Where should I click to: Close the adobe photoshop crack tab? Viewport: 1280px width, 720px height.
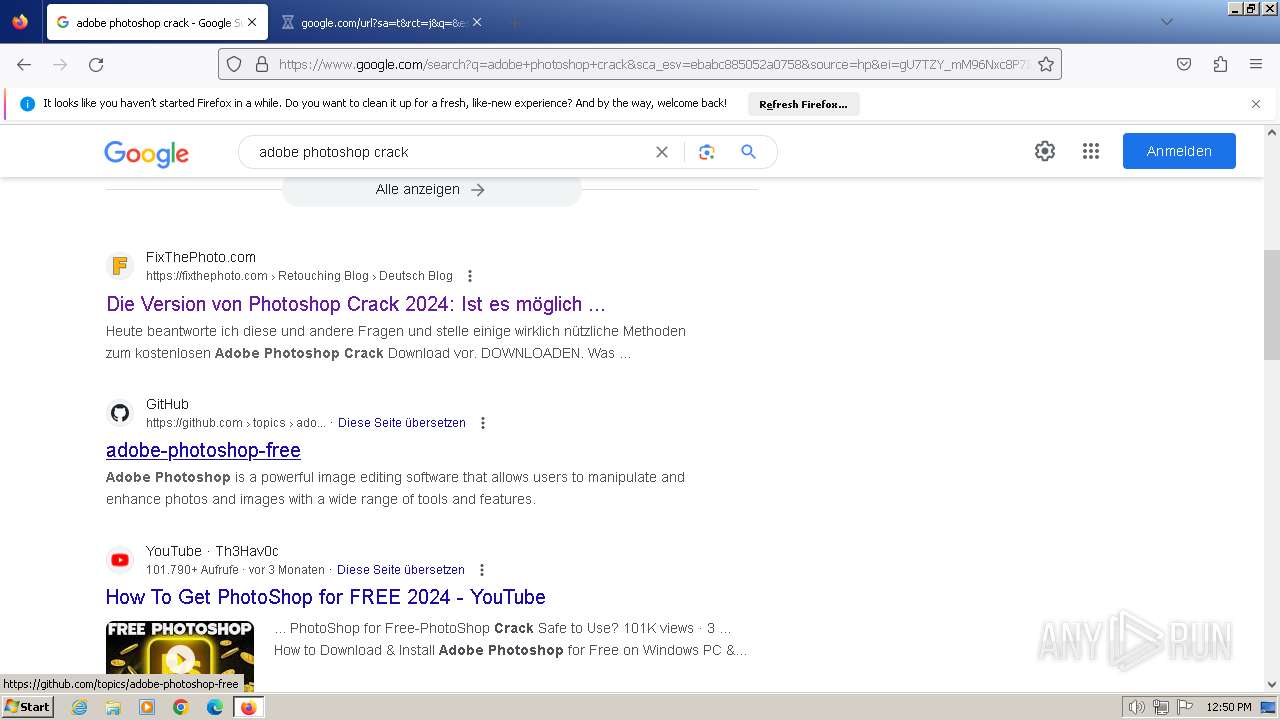pos(251,22)
